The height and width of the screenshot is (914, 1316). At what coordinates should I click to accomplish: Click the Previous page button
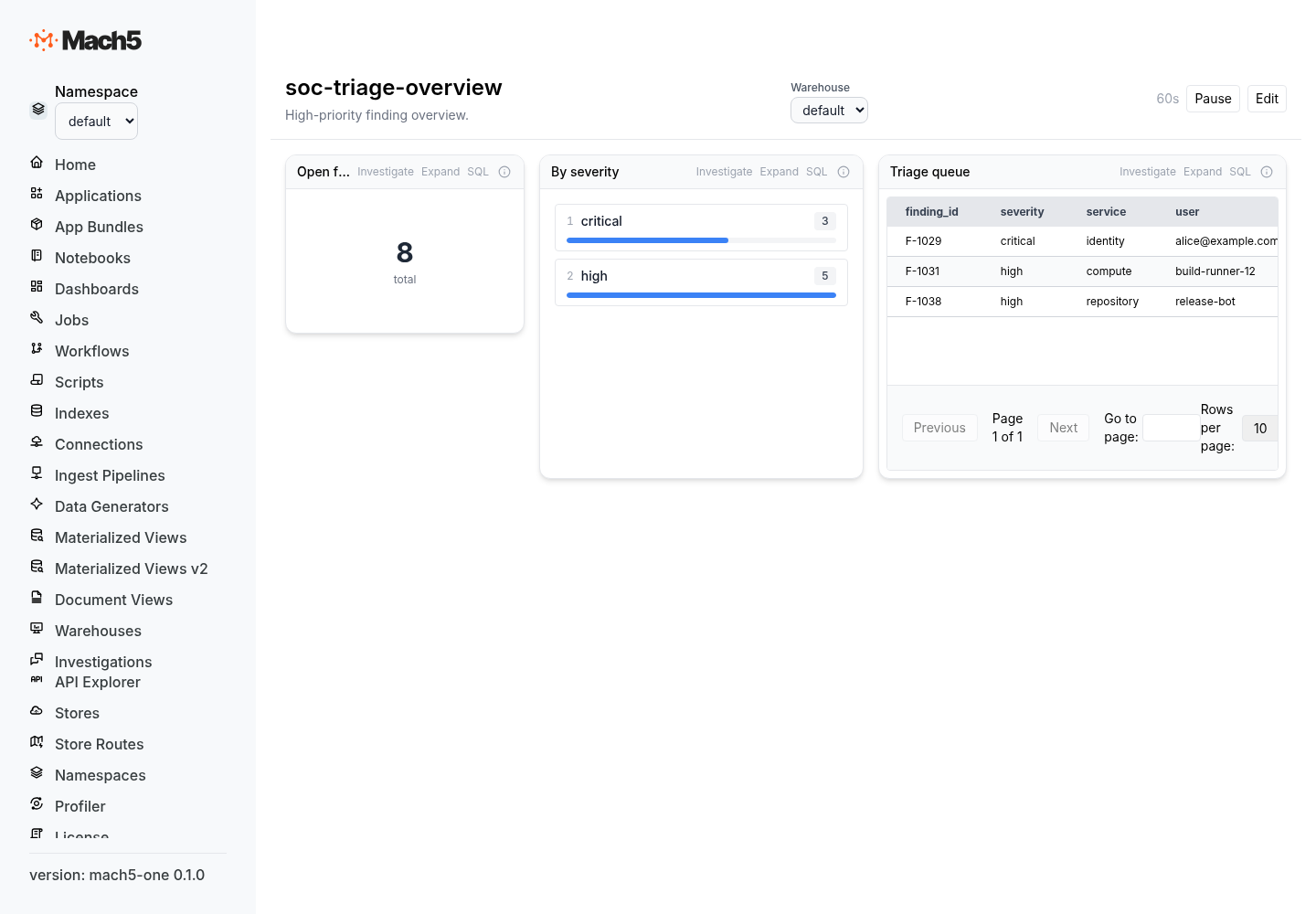(939, 428)
